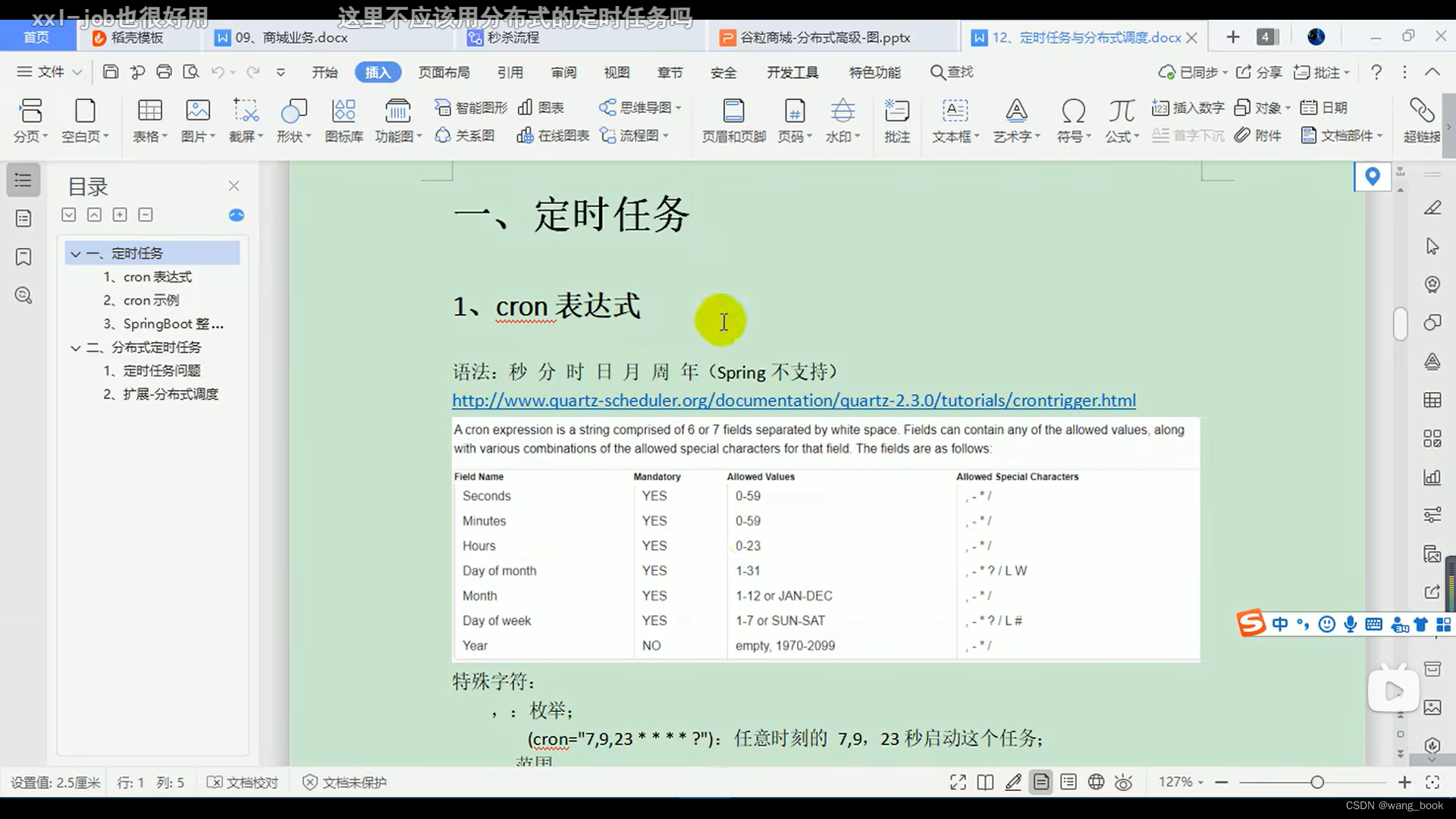Open the find/search icon in left sidebar
Image resolution: width=1456 pixels, height=819 pixels.
tap(24, 296)
